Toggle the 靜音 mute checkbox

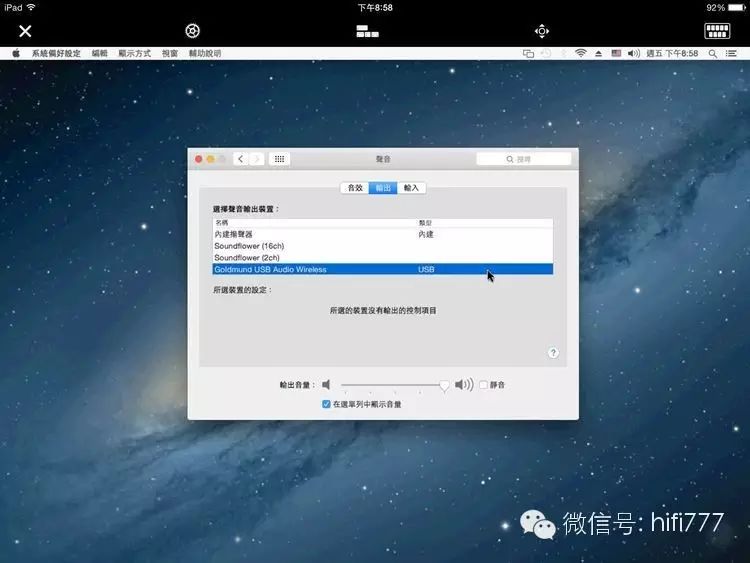(484, 385)
